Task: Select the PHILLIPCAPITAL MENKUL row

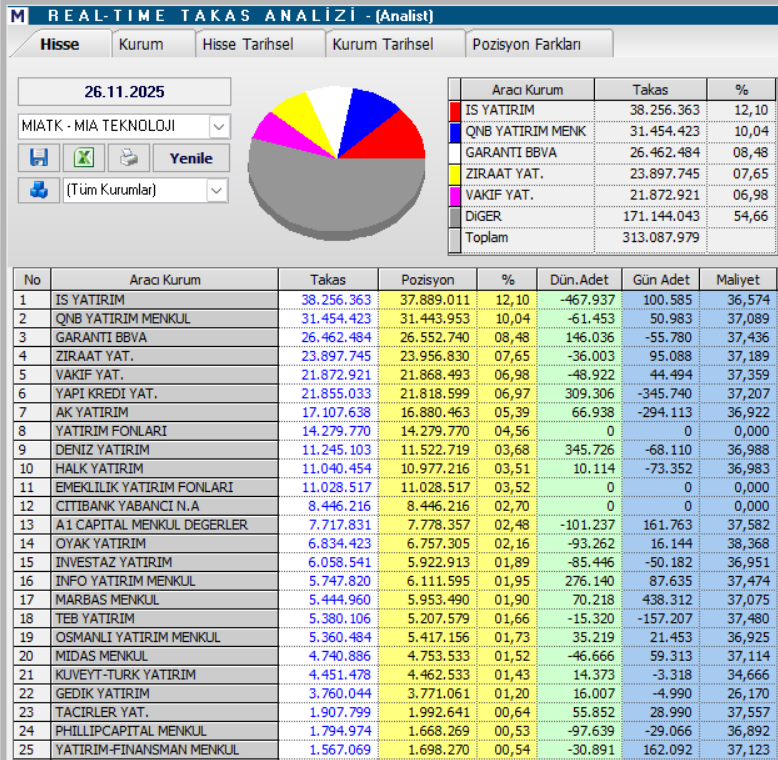Action: click(x=395, y=731)
